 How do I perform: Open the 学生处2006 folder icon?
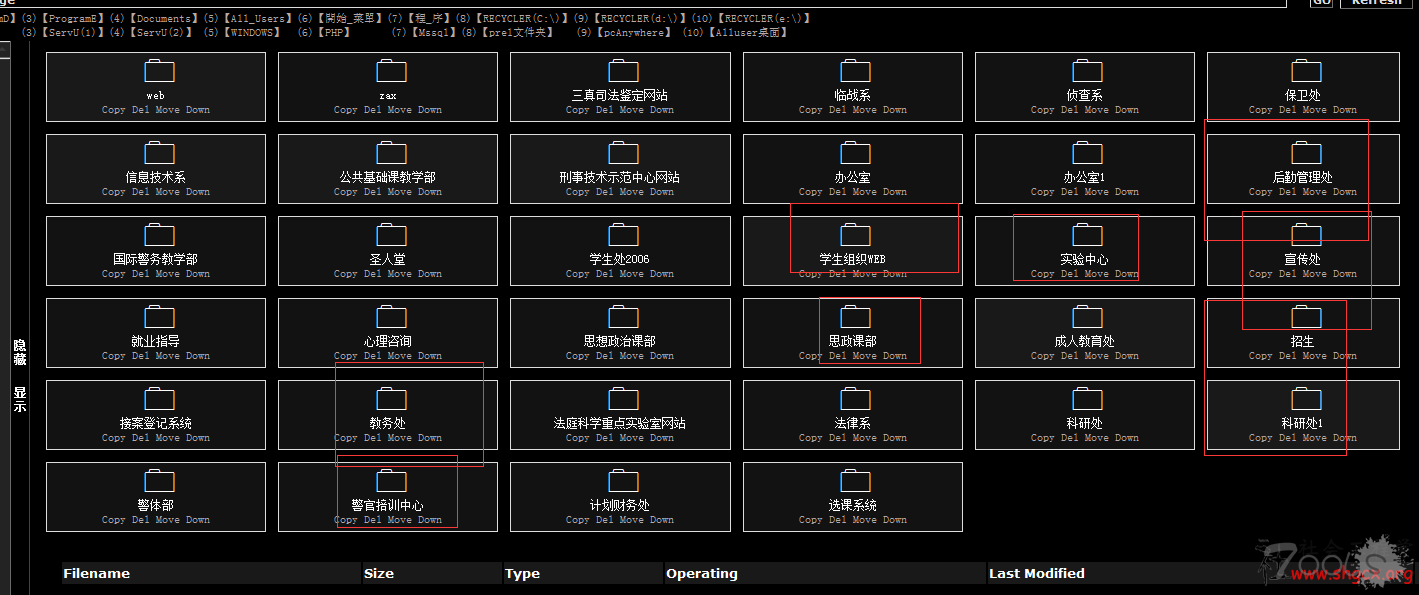point(623,235)
